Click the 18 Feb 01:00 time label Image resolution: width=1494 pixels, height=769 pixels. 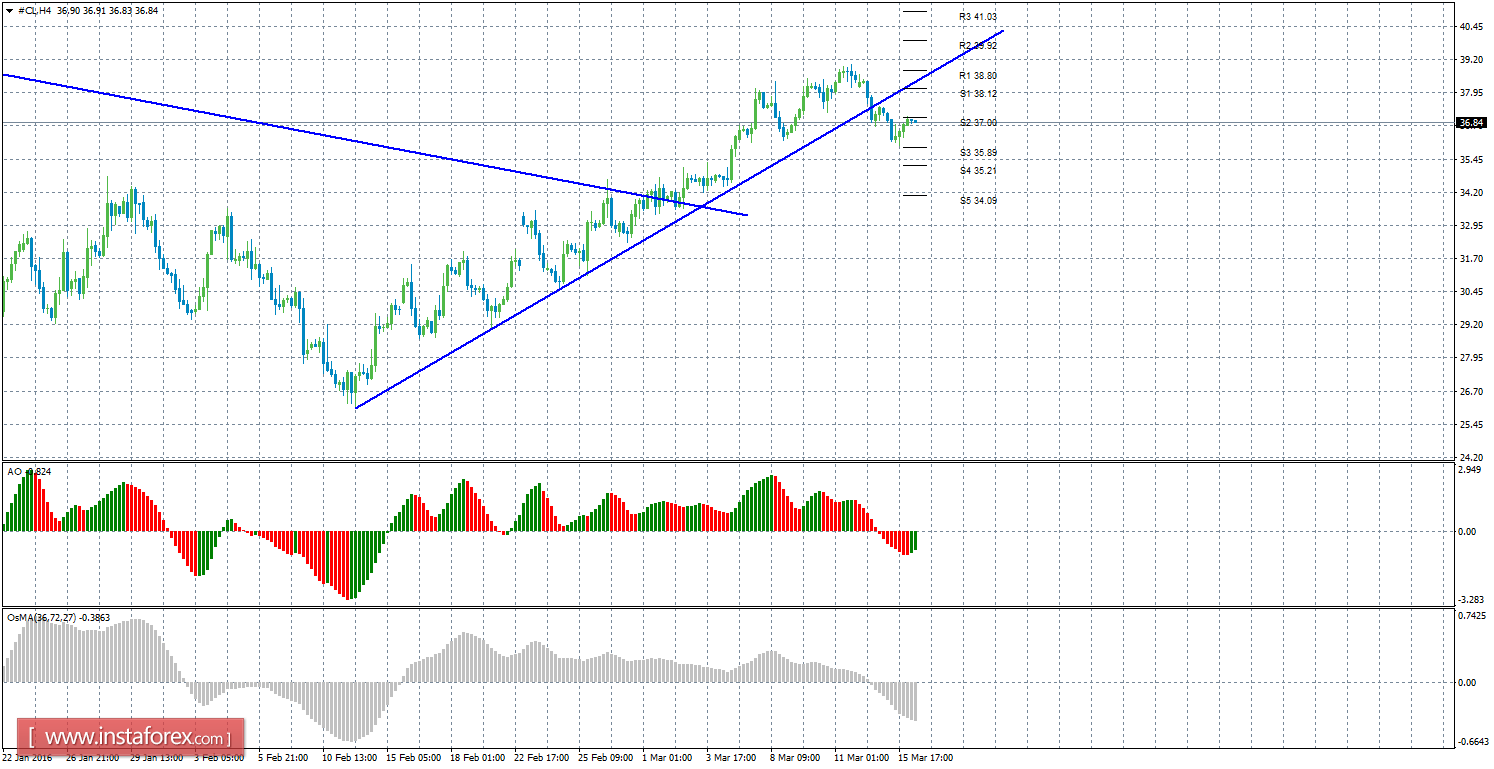(x=476, y=758)
